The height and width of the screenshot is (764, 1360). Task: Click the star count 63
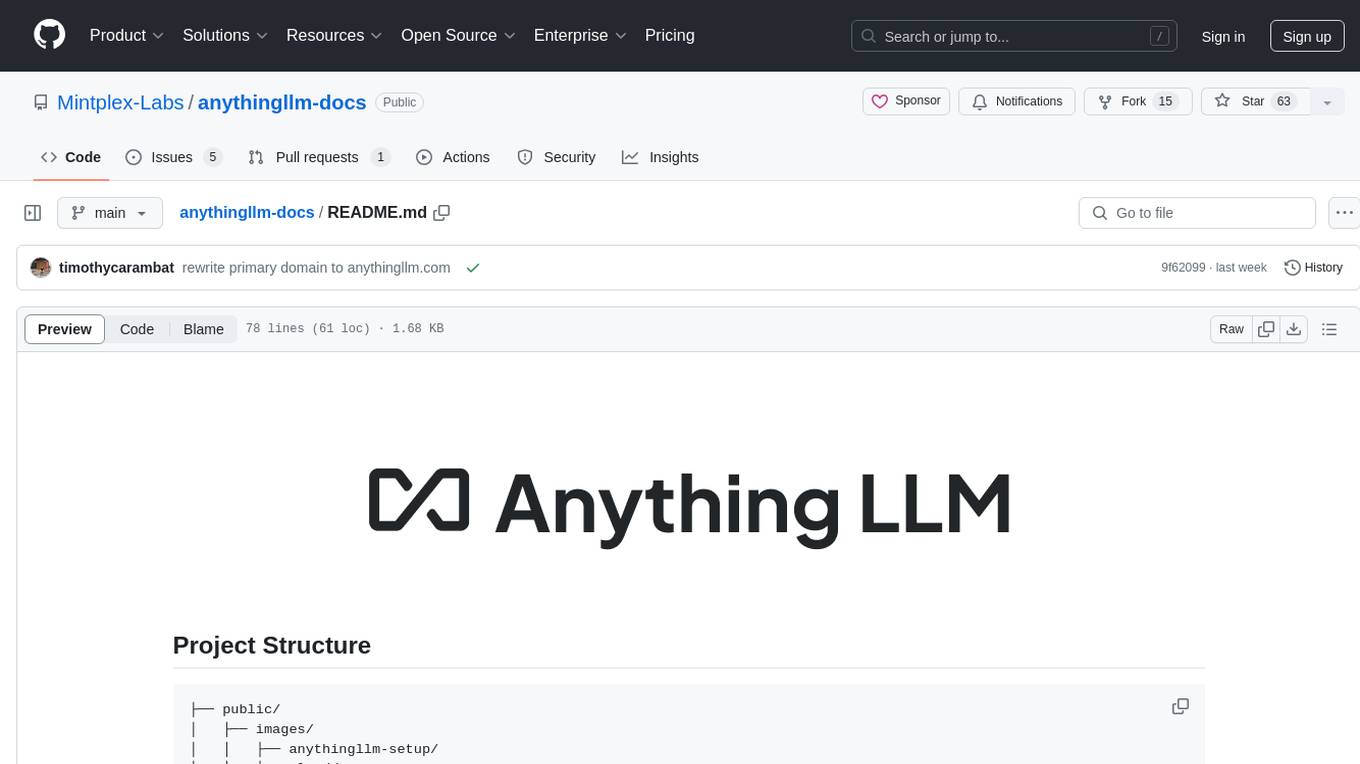1285,101
